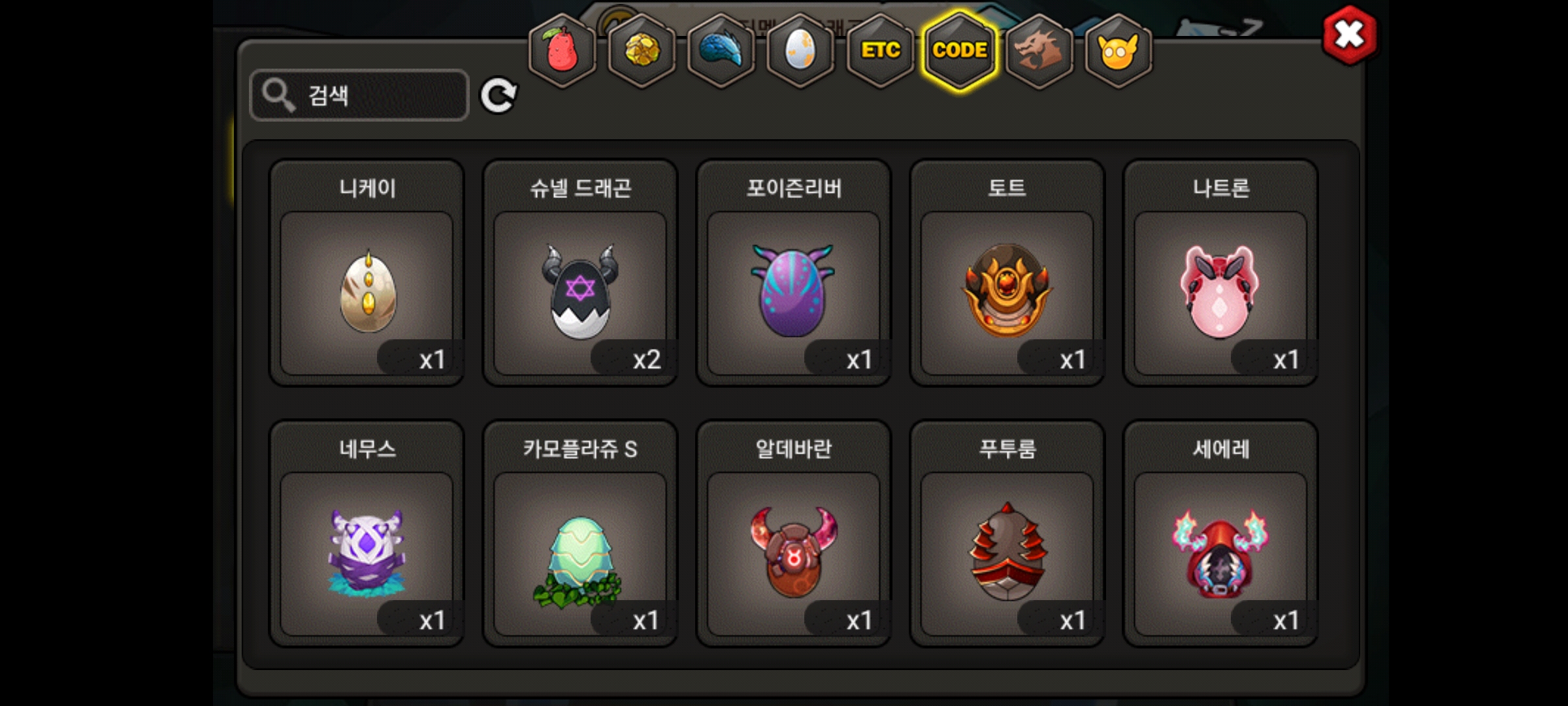
Task: Open the brown dragon category tab
Action: (1039, 50)
